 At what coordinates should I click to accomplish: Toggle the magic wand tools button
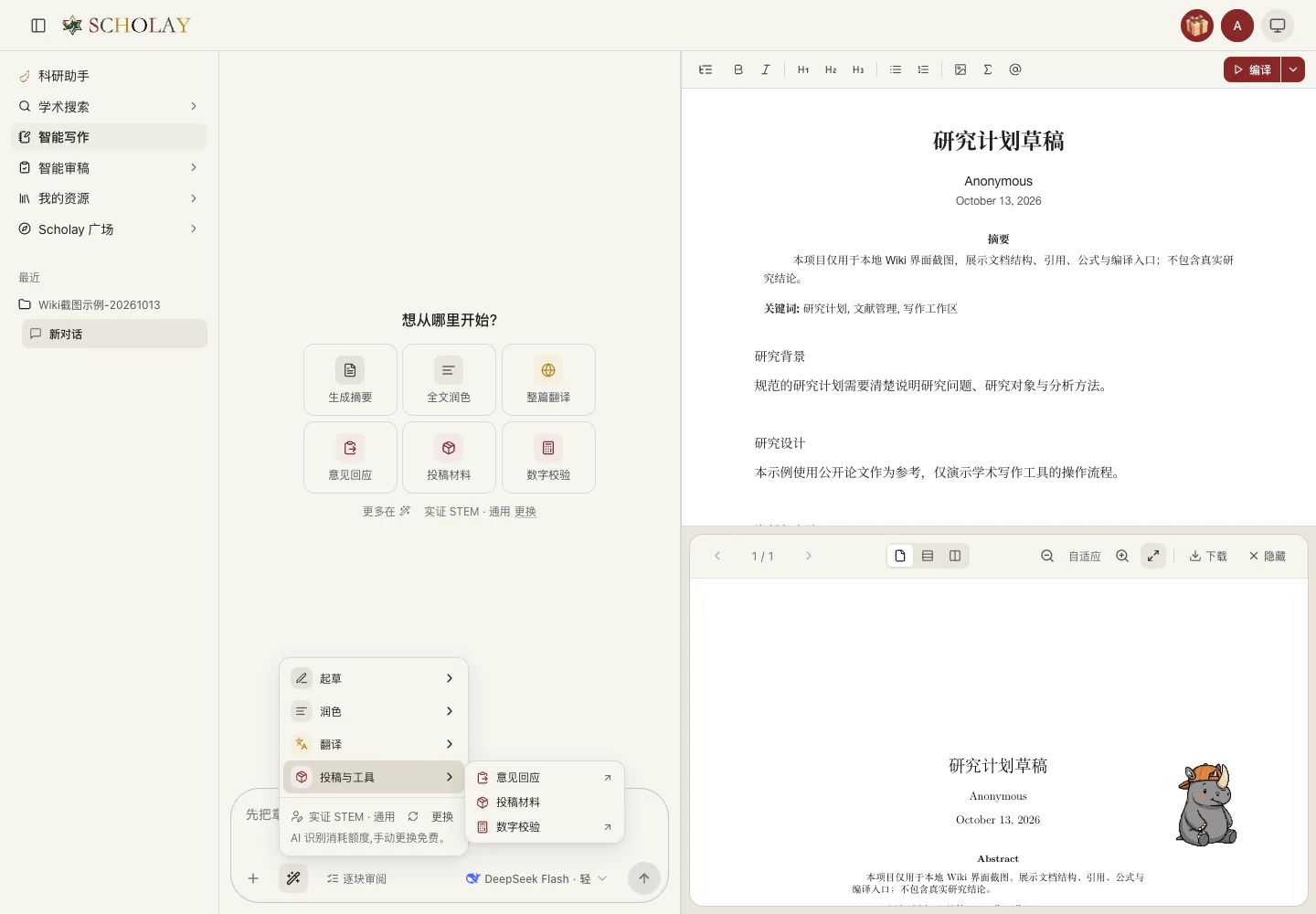click(x=293, y=878)
